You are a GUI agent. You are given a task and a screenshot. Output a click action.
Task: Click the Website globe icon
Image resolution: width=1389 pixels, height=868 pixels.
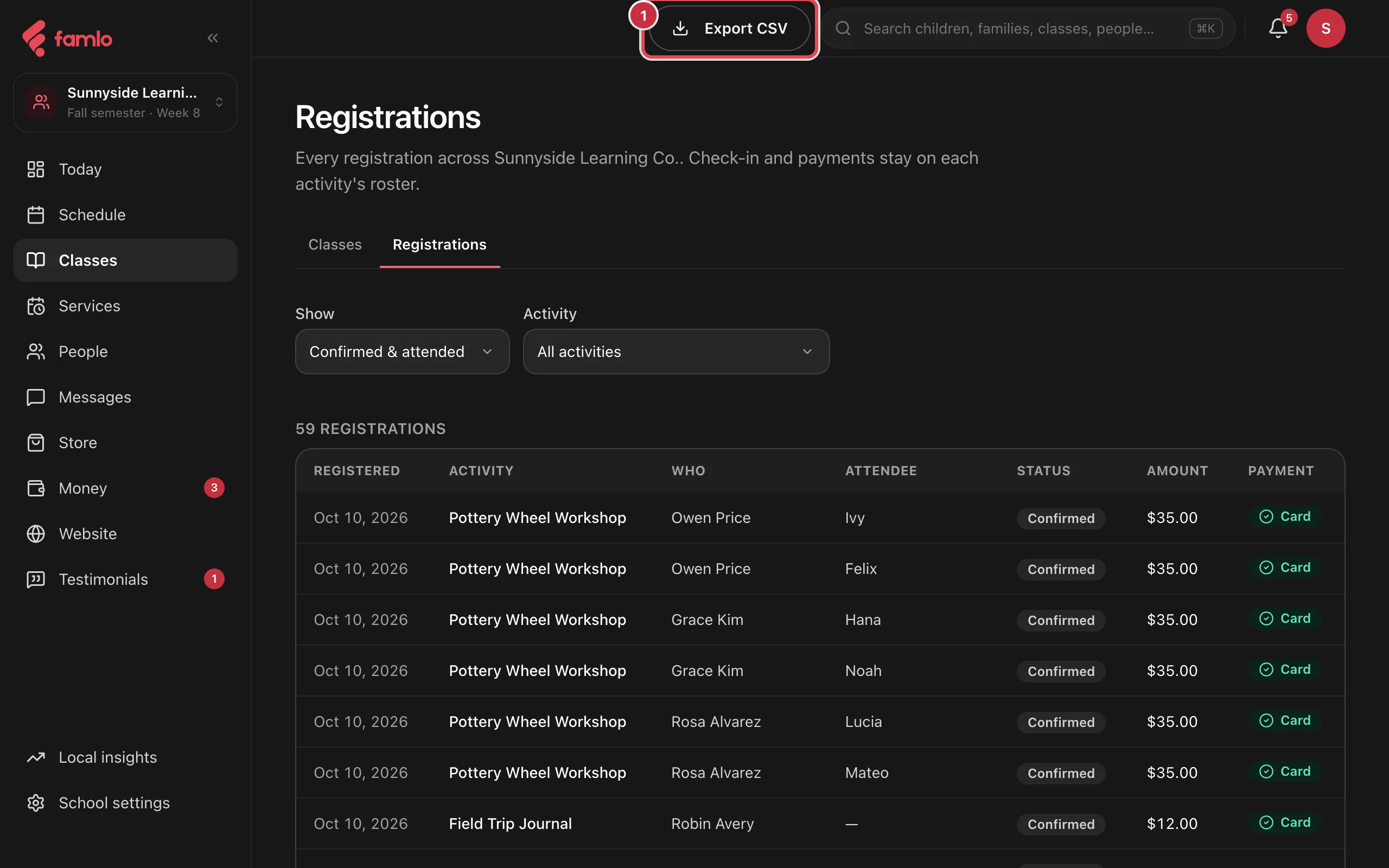click(36, 534)
